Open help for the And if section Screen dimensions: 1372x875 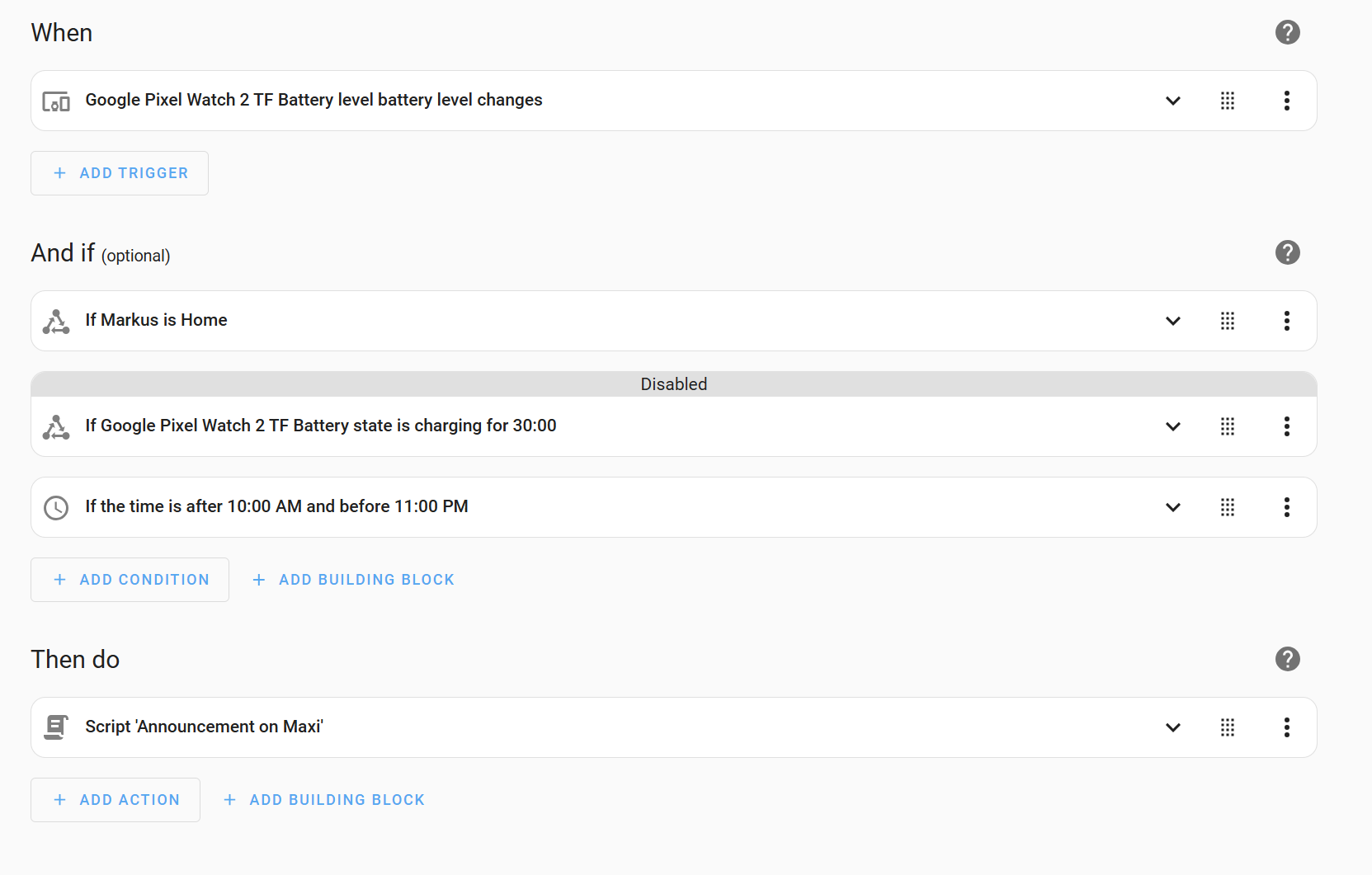(1287, 252)
